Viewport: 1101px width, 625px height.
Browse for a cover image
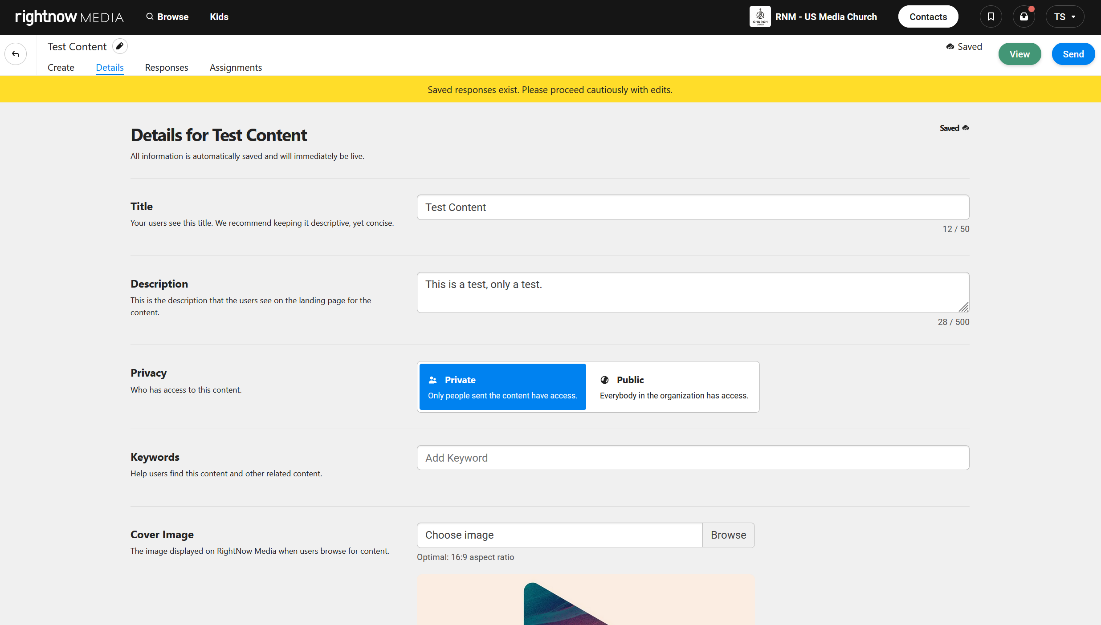pos(728,535)
